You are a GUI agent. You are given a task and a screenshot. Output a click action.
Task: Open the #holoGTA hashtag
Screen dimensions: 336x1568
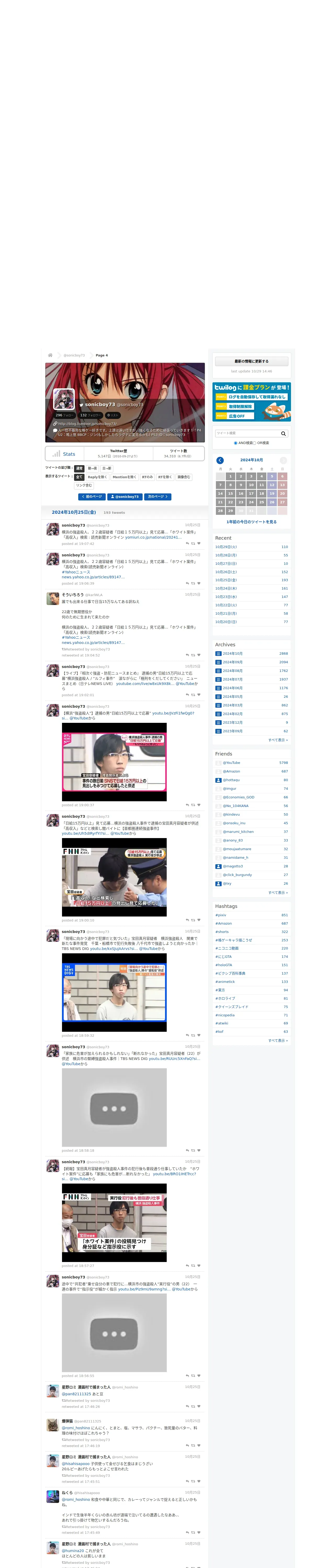[x=223, y=965]
